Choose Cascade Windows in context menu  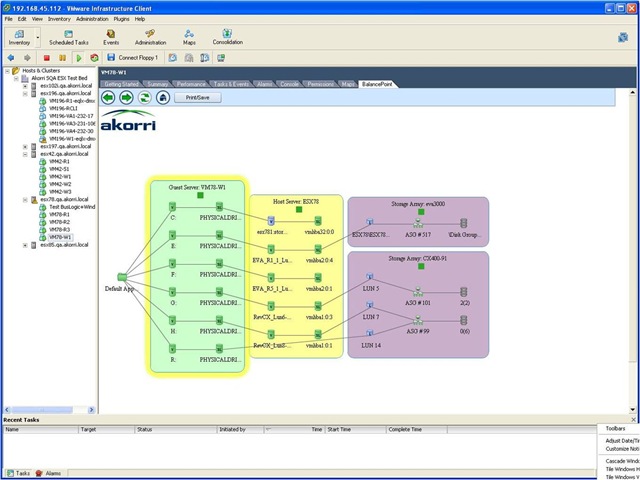(x=620, y=461)
